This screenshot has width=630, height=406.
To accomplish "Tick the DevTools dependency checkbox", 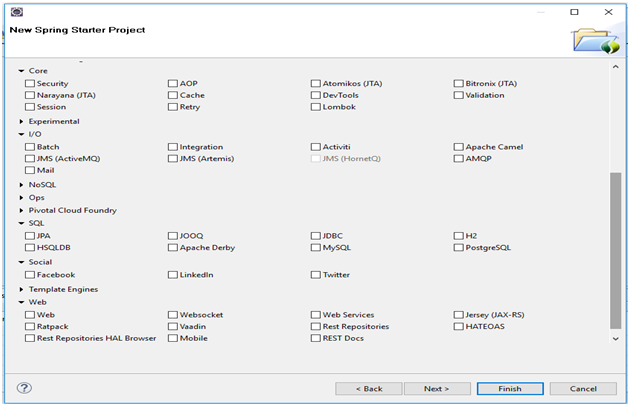I will point(315,95).
